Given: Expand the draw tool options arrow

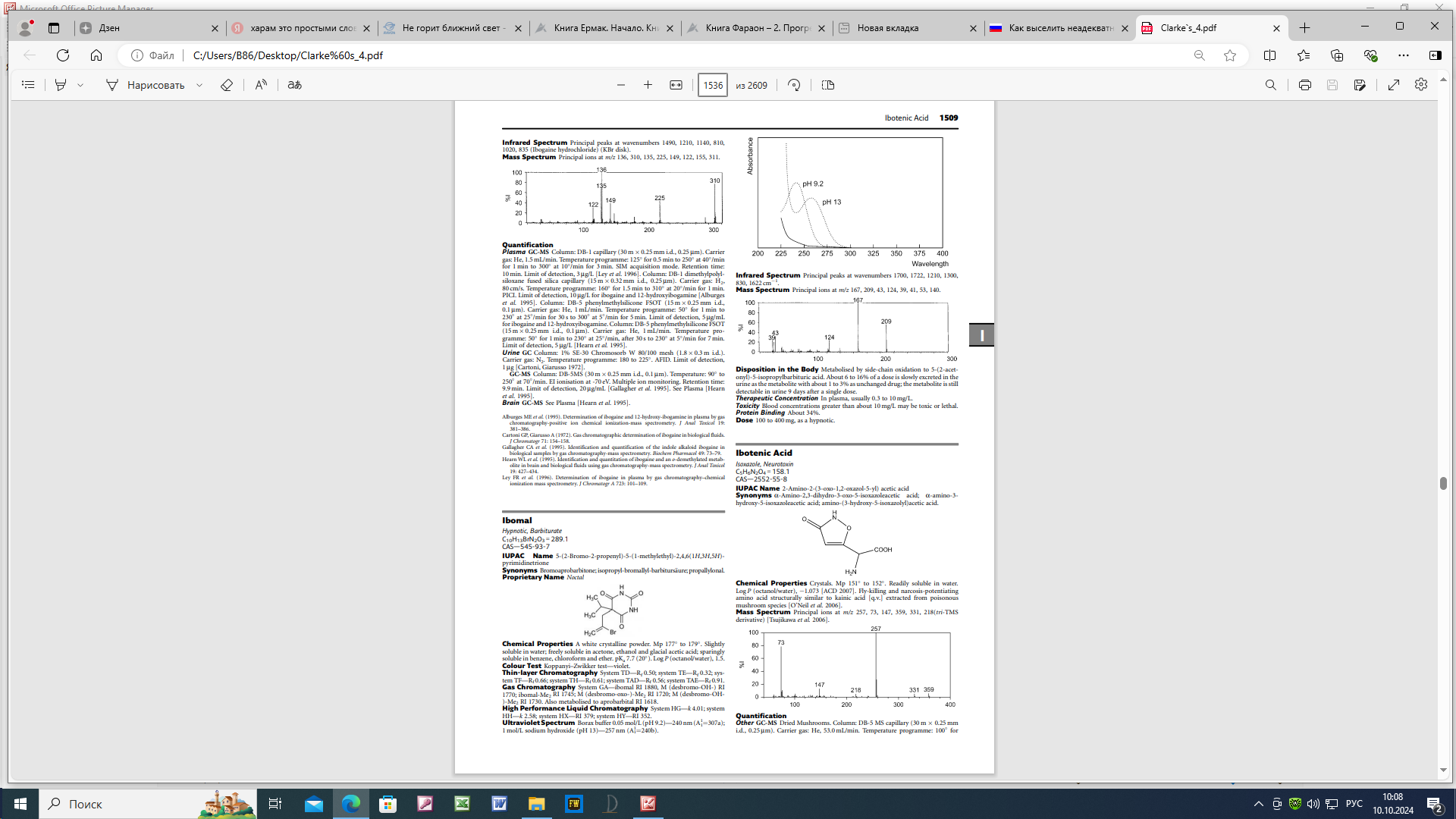Looking at the screenshot, I should click(199, 85).
